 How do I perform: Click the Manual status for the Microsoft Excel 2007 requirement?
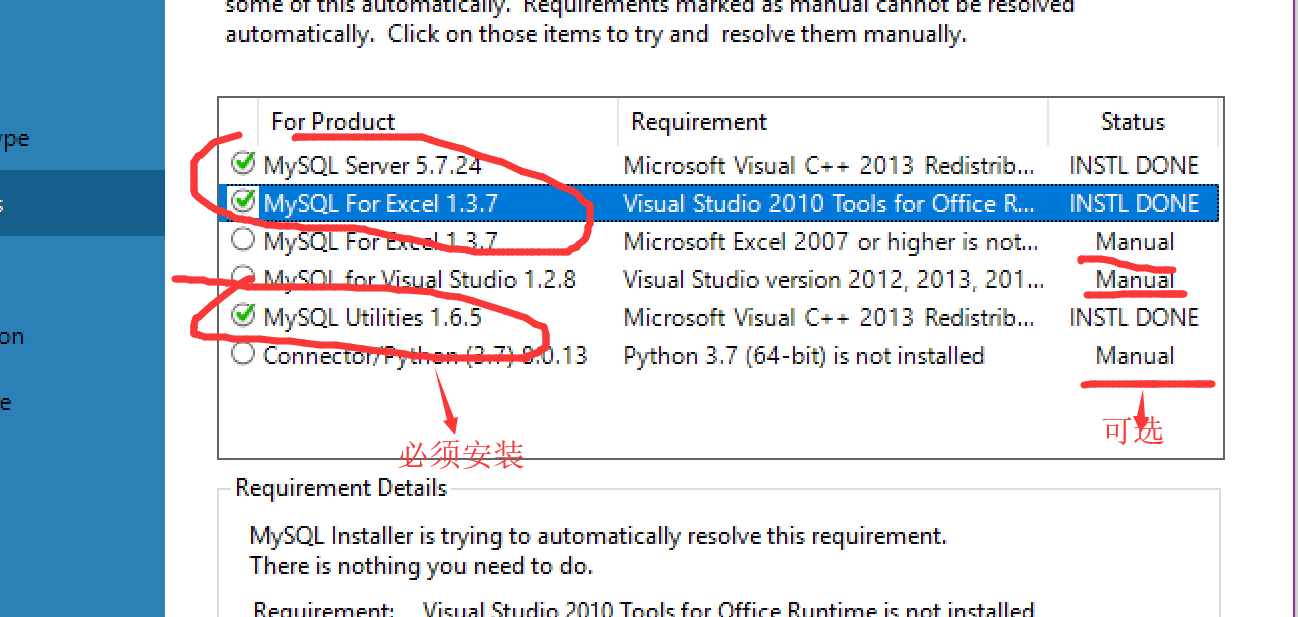(x=1135, y=241)
